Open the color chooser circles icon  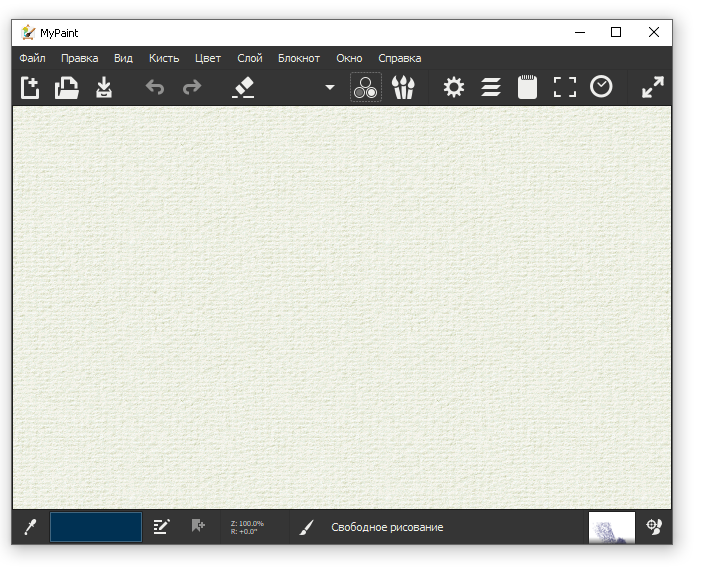click(x=366, y=87)
